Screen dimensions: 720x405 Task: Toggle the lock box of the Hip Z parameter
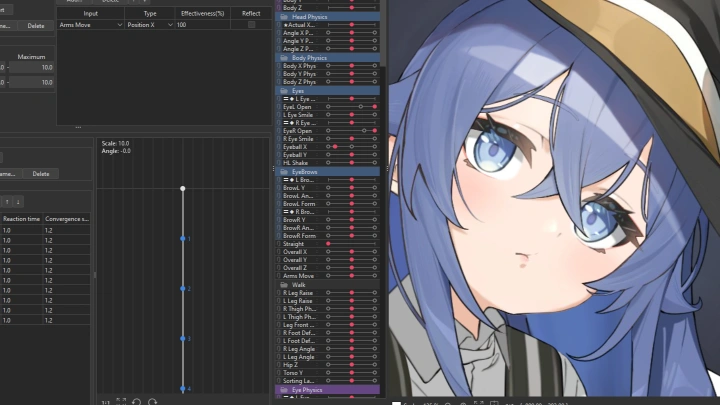point(278,365)
